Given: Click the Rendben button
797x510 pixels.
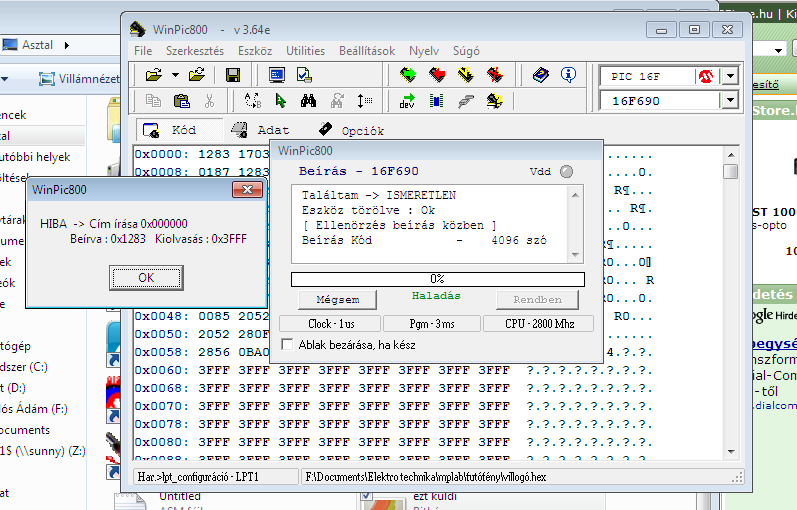Looking at the screenshot, I should pyautogui.click(x=537, y=299).
